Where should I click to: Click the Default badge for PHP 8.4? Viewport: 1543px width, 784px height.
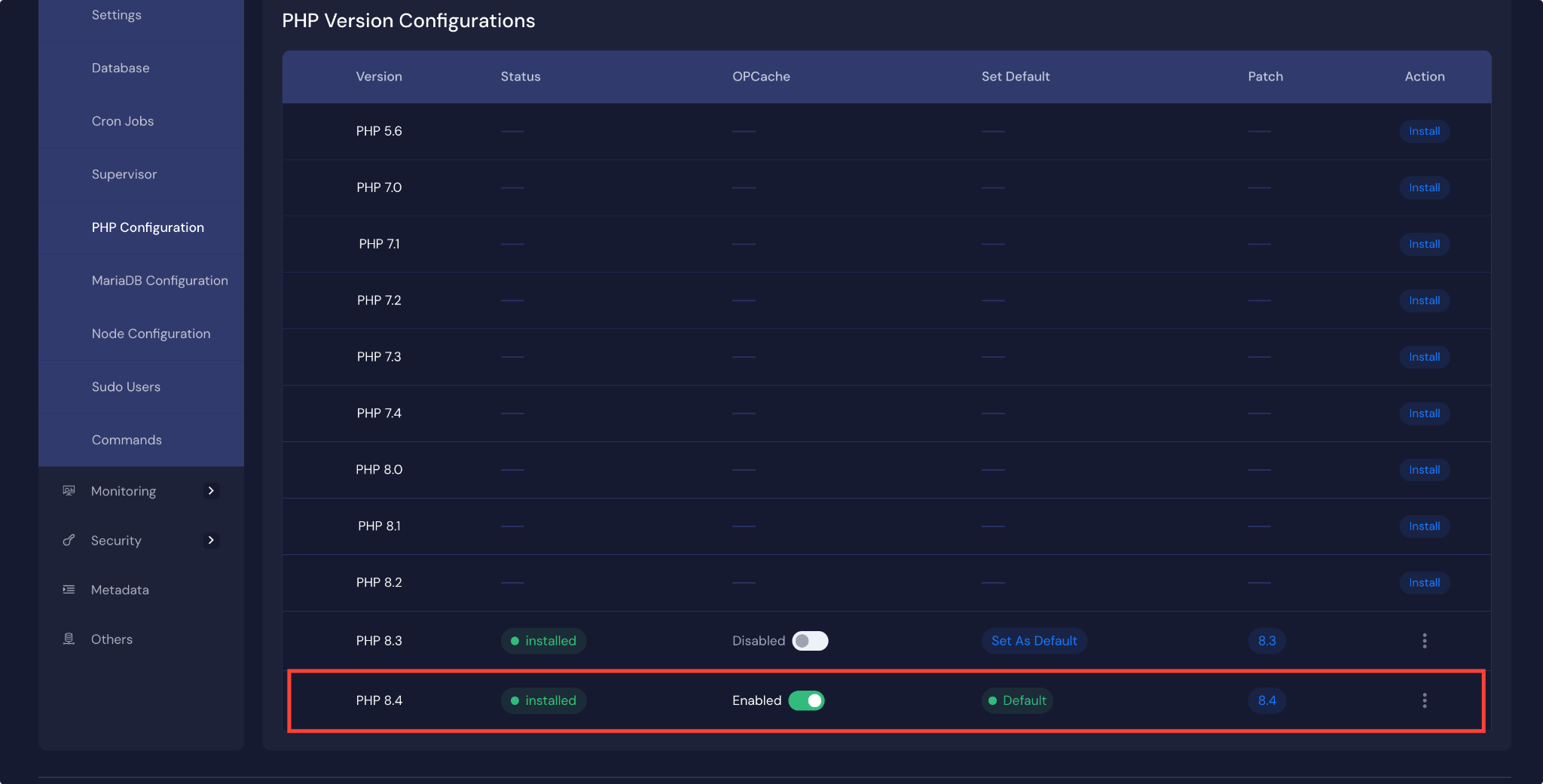[1017, 700]
